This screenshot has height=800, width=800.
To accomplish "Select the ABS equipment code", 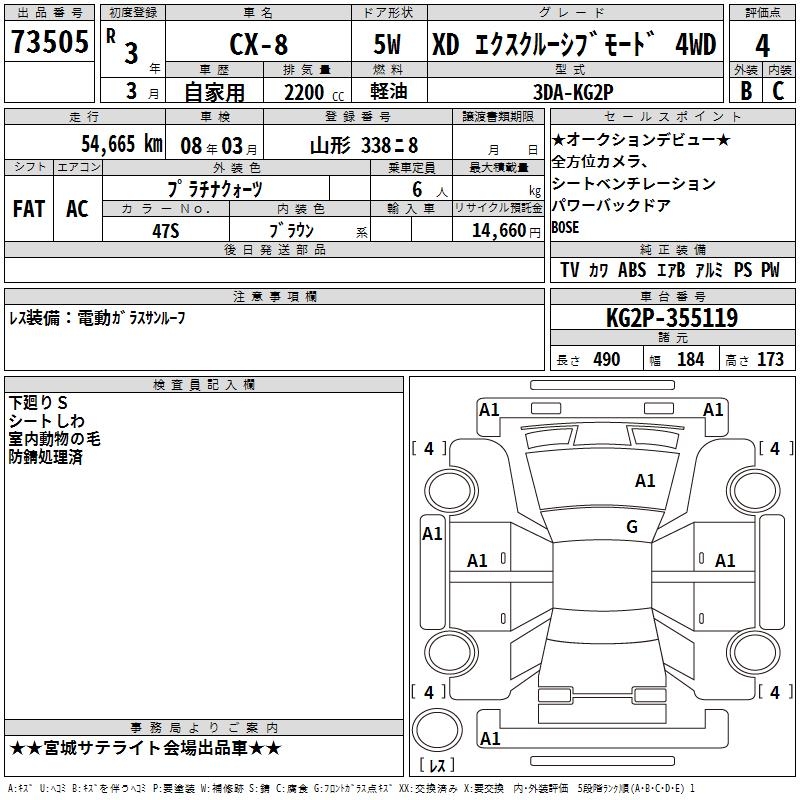I will point(632,270).
